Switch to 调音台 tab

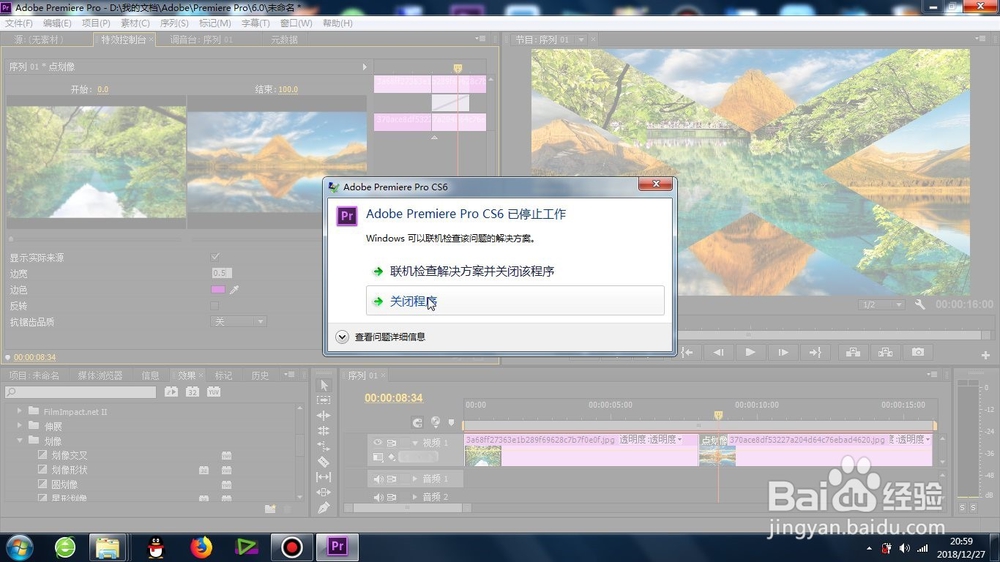(x=202, y=40)
